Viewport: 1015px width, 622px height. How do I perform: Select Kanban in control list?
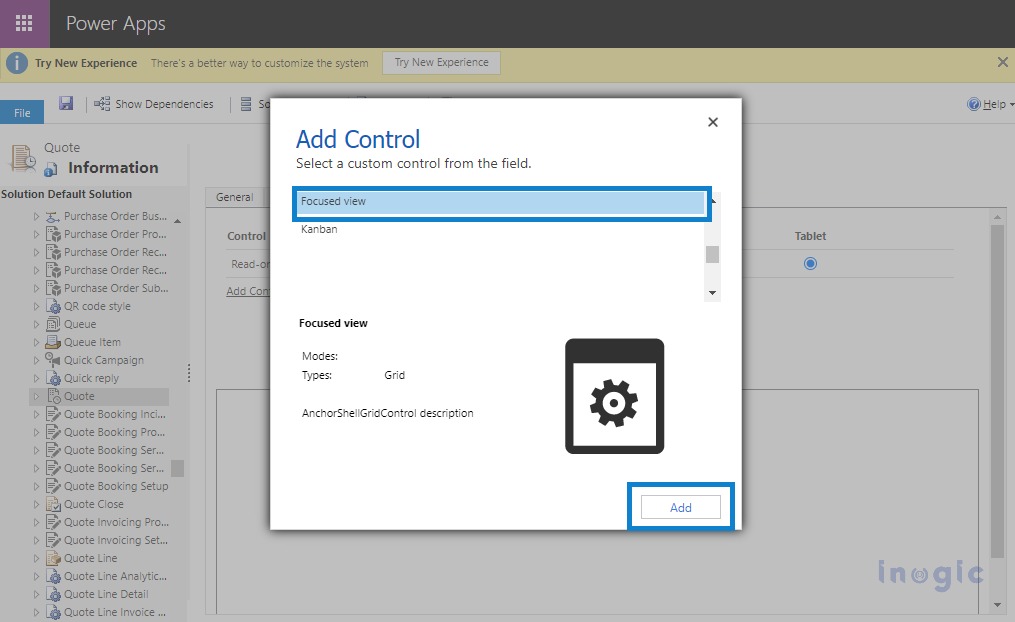(x=502, y=229)
